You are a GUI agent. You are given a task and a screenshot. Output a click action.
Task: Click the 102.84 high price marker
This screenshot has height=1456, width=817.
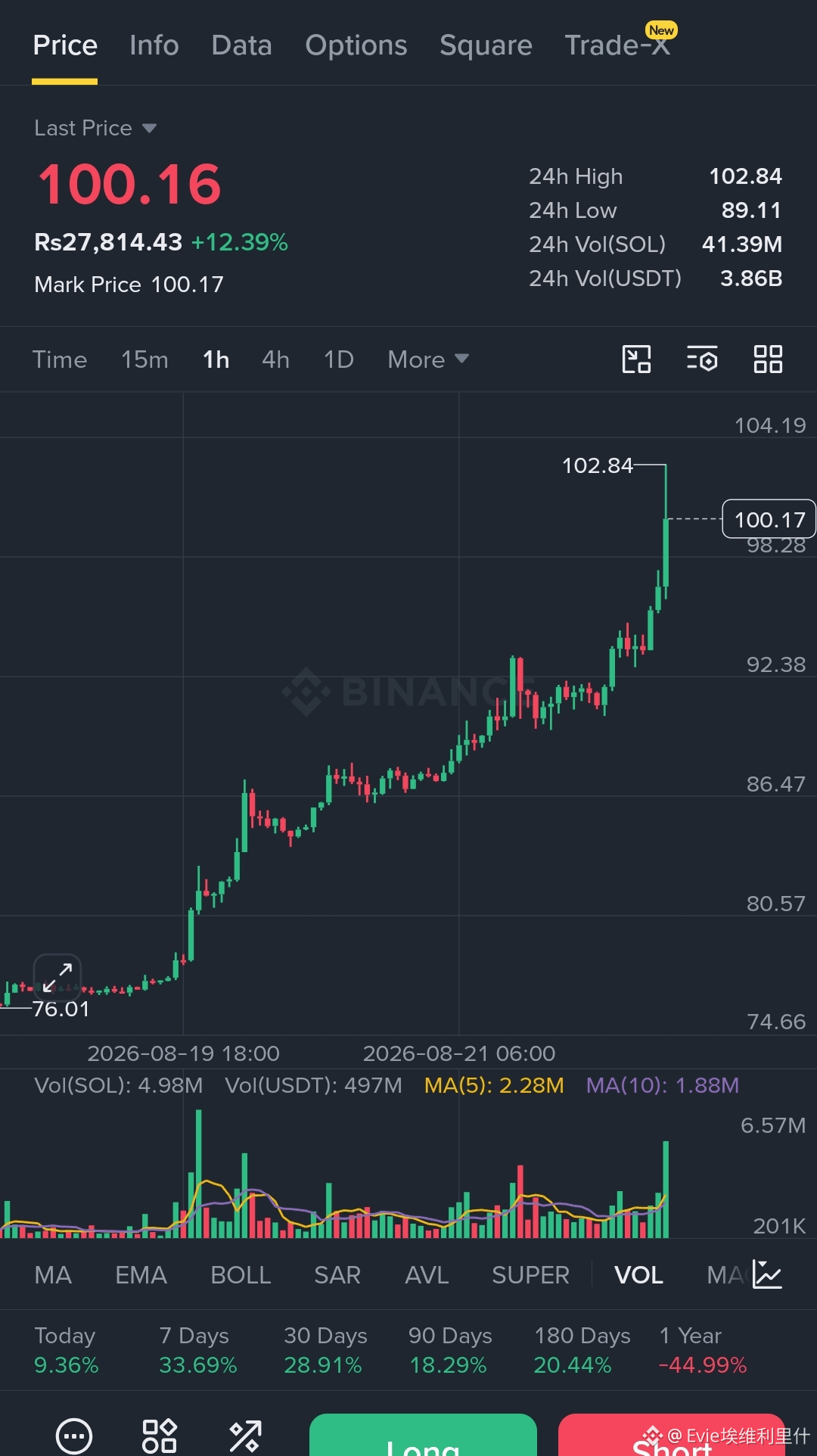(x=598, y=465)
